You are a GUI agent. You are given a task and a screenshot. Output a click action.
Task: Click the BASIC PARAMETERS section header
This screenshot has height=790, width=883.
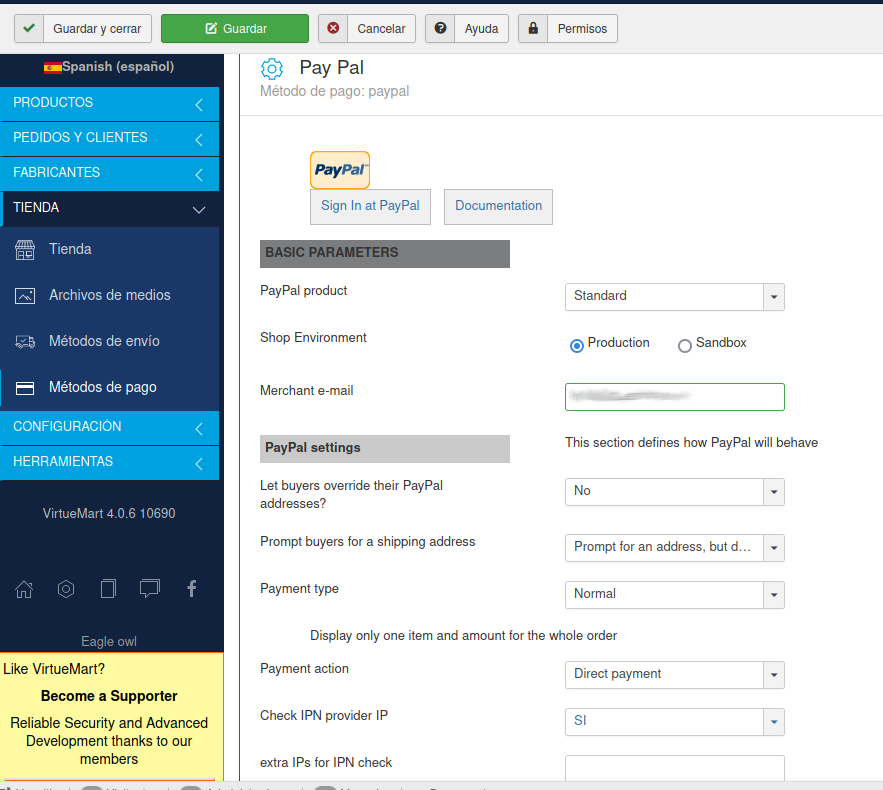[385, 253]
